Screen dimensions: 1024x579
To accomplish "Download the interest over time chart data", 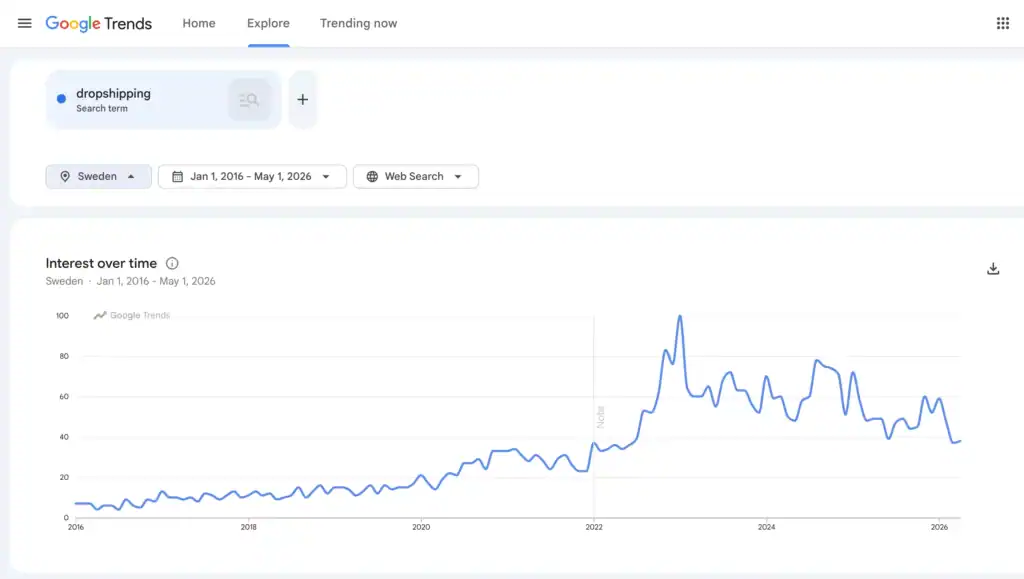I will point(993,269).
